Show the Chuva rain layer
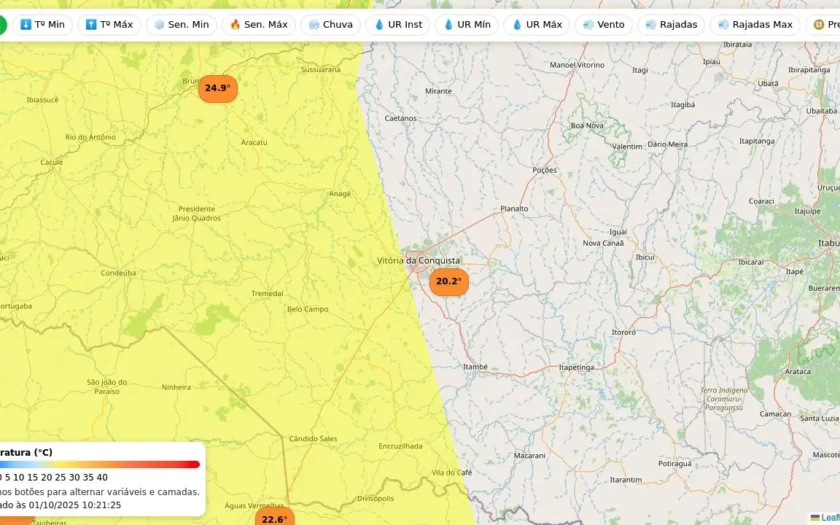This screenshot has width=840, height=525. [x=330, y=25]
